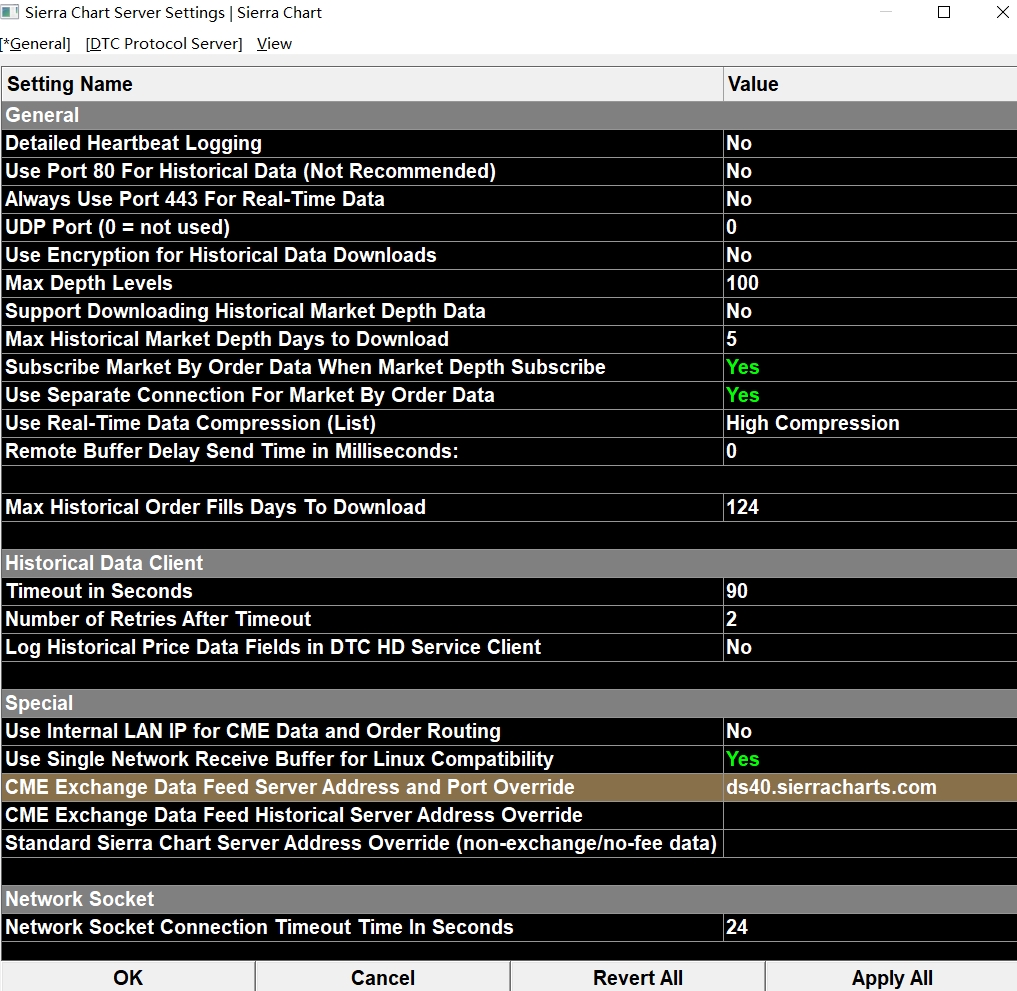Click the Apply All button

[892, 977]
